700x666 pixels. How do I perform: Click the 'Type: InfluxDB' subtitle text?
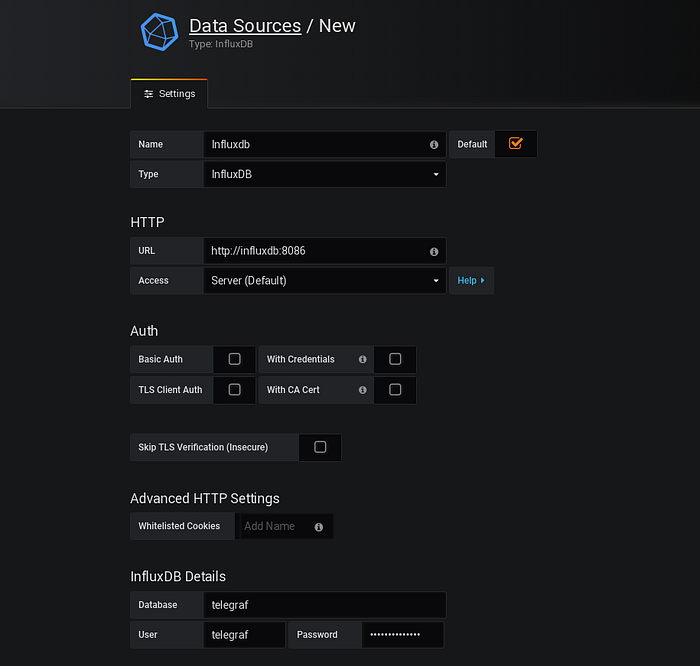pos(221,44)
